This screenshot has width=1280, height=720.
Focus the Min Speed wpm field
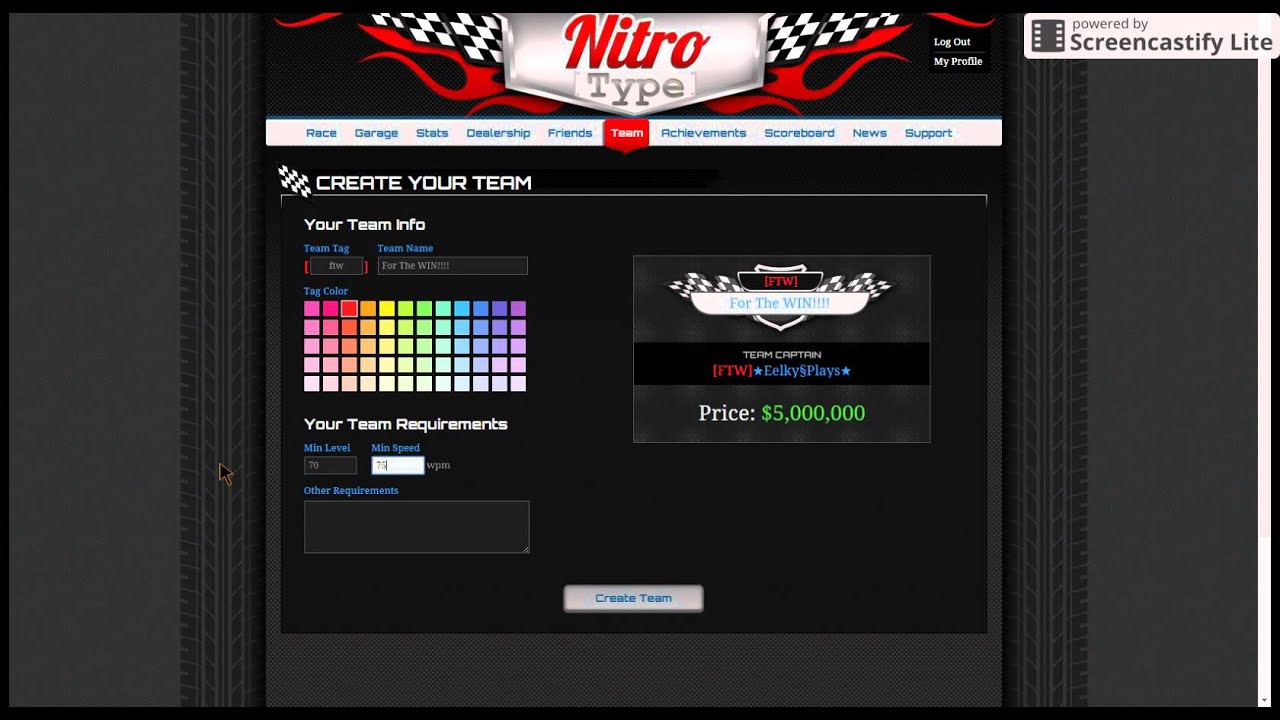tap(398, 465)
